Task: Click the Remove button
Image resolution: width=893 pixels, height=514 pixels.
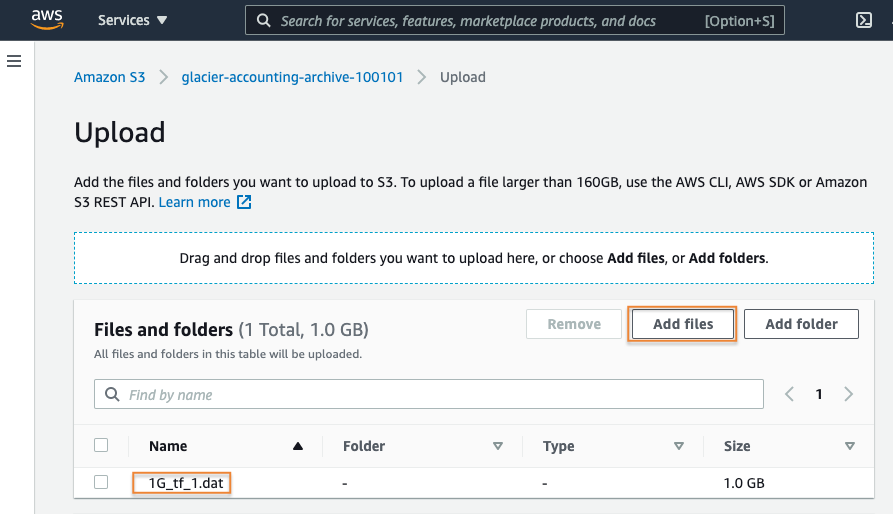Action: [x=574, y=324]
